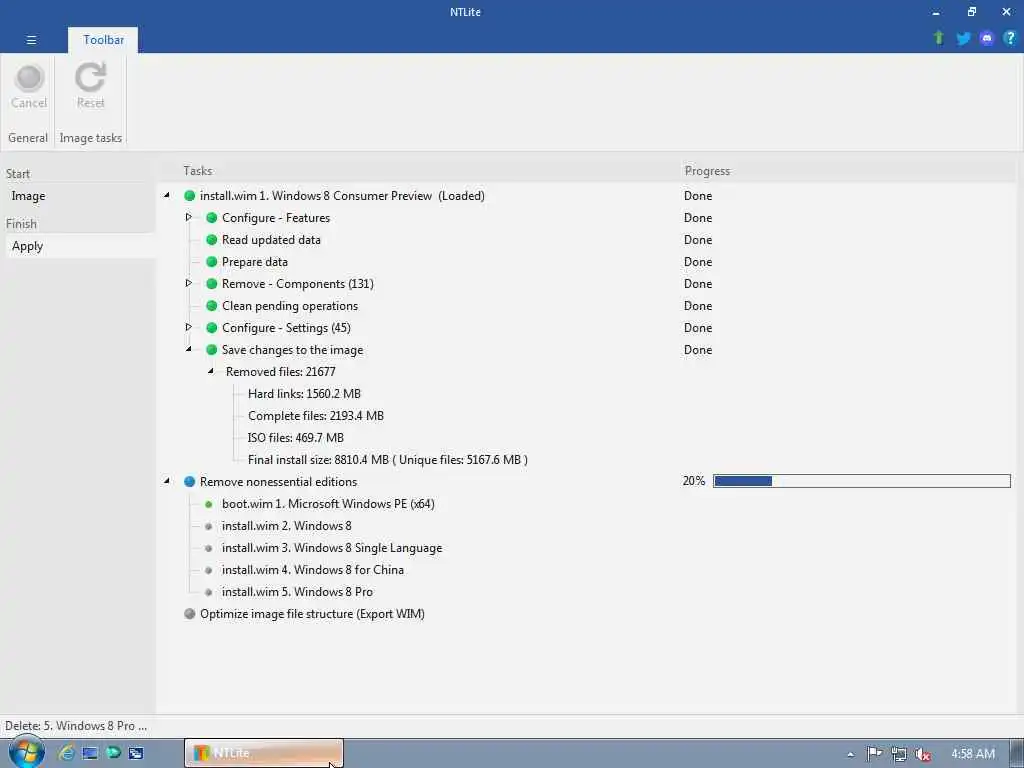Image resolution: width=1024 pixels, height=768 pixels.
Task: Click muted volume tray icon
Action: (923, 754)
